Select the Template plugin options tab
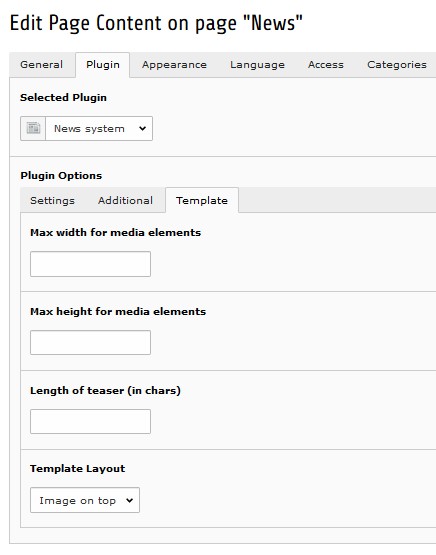The image size is (436, 555). 202,201
